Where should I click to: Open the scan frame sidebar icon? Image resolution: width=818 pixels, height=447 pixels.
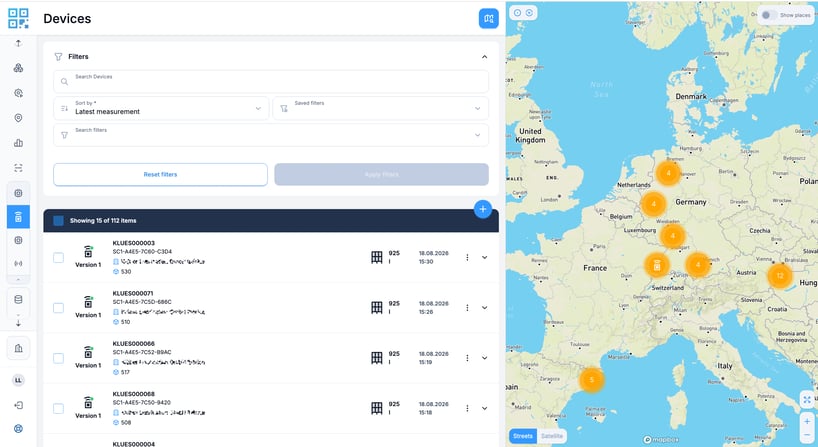[x=18, y=168]
